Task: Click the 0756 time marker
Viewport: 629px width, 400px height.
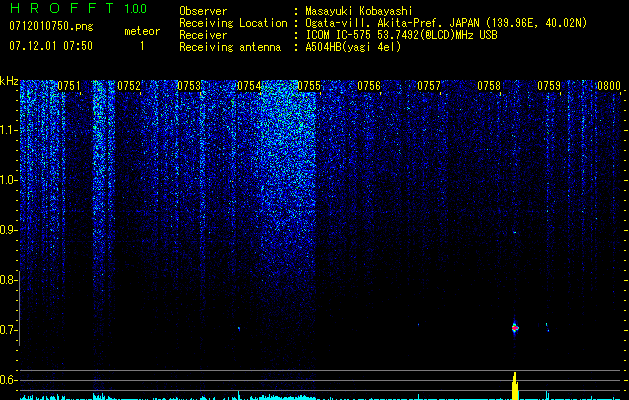Action: tap(369, 86)
